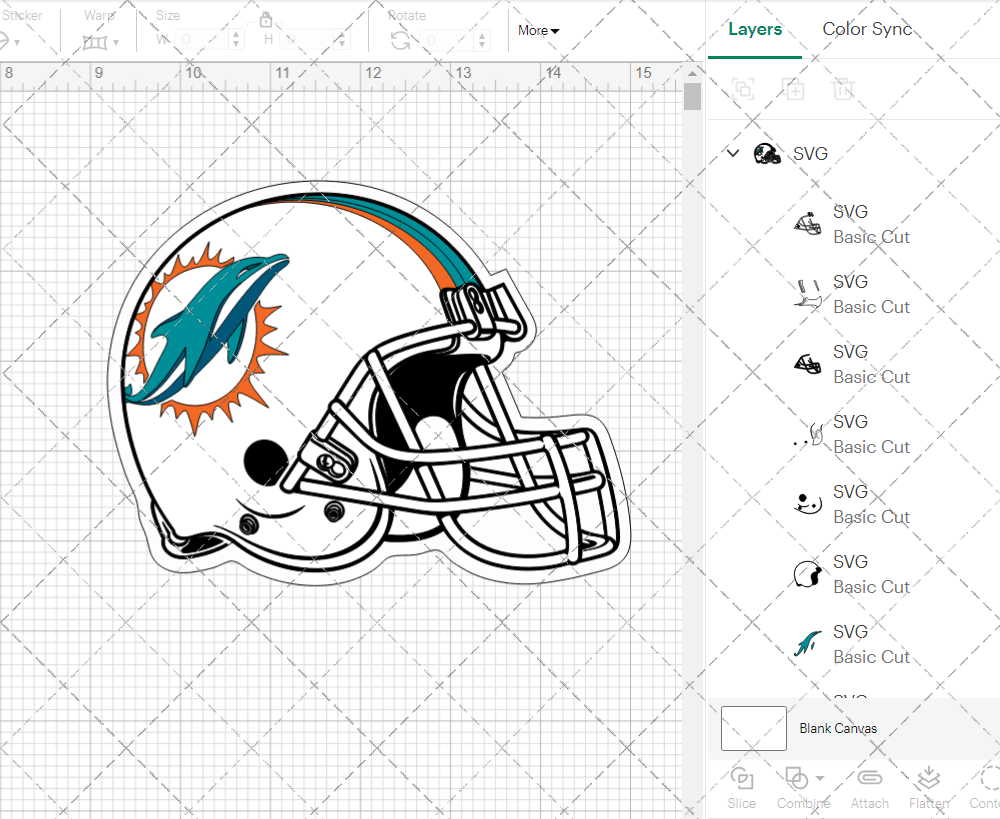Screen dimensions: 1000x819
Task: Click the Blank Canvas color swatch
Action: coord(754,728)
